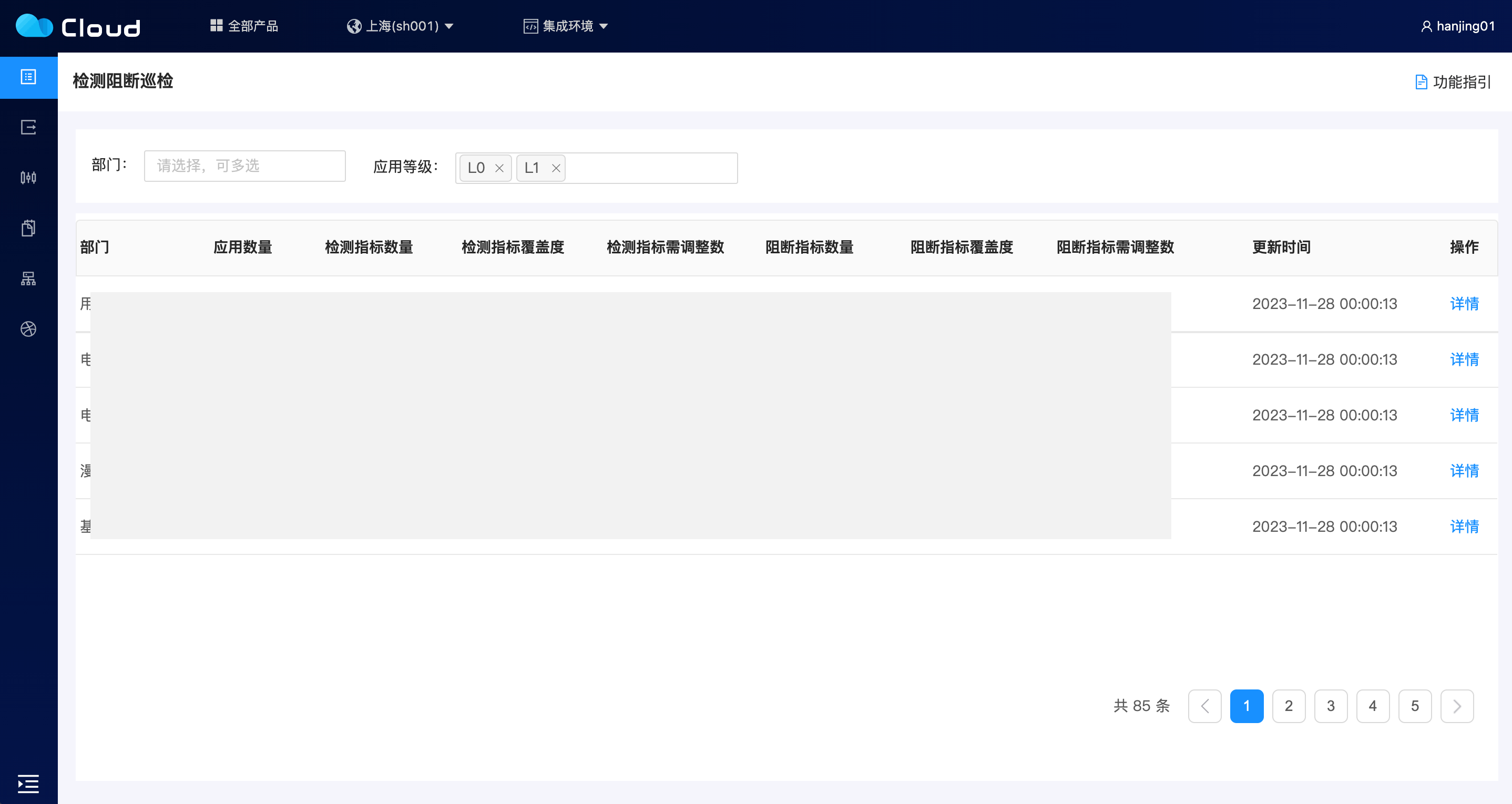1512x804 pixels.
Task: Open 详情 for the fourth row
Action: [1465, 471]
